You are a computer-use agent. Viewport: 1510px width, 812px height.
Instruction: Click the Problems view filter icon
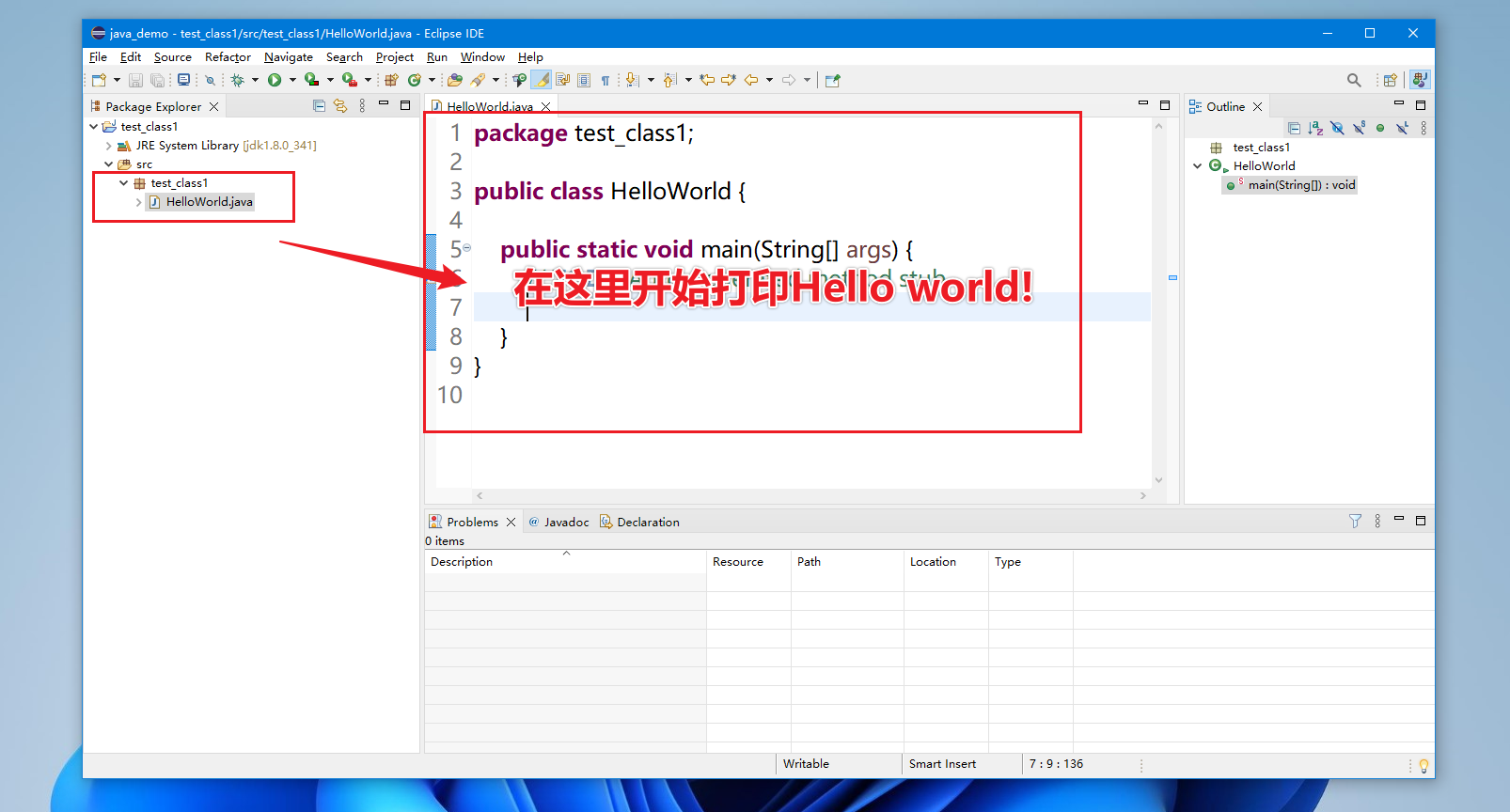tap(1355, 521)
